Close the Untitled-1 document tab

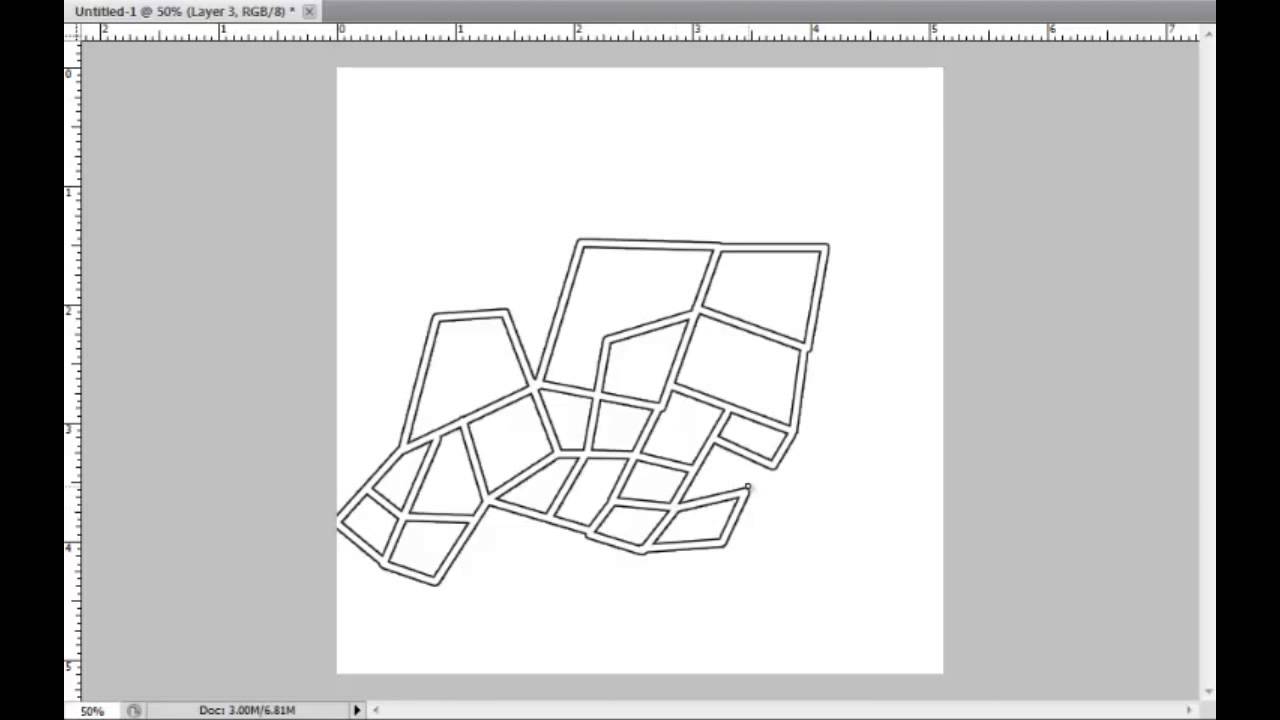(x=309, y=11)
